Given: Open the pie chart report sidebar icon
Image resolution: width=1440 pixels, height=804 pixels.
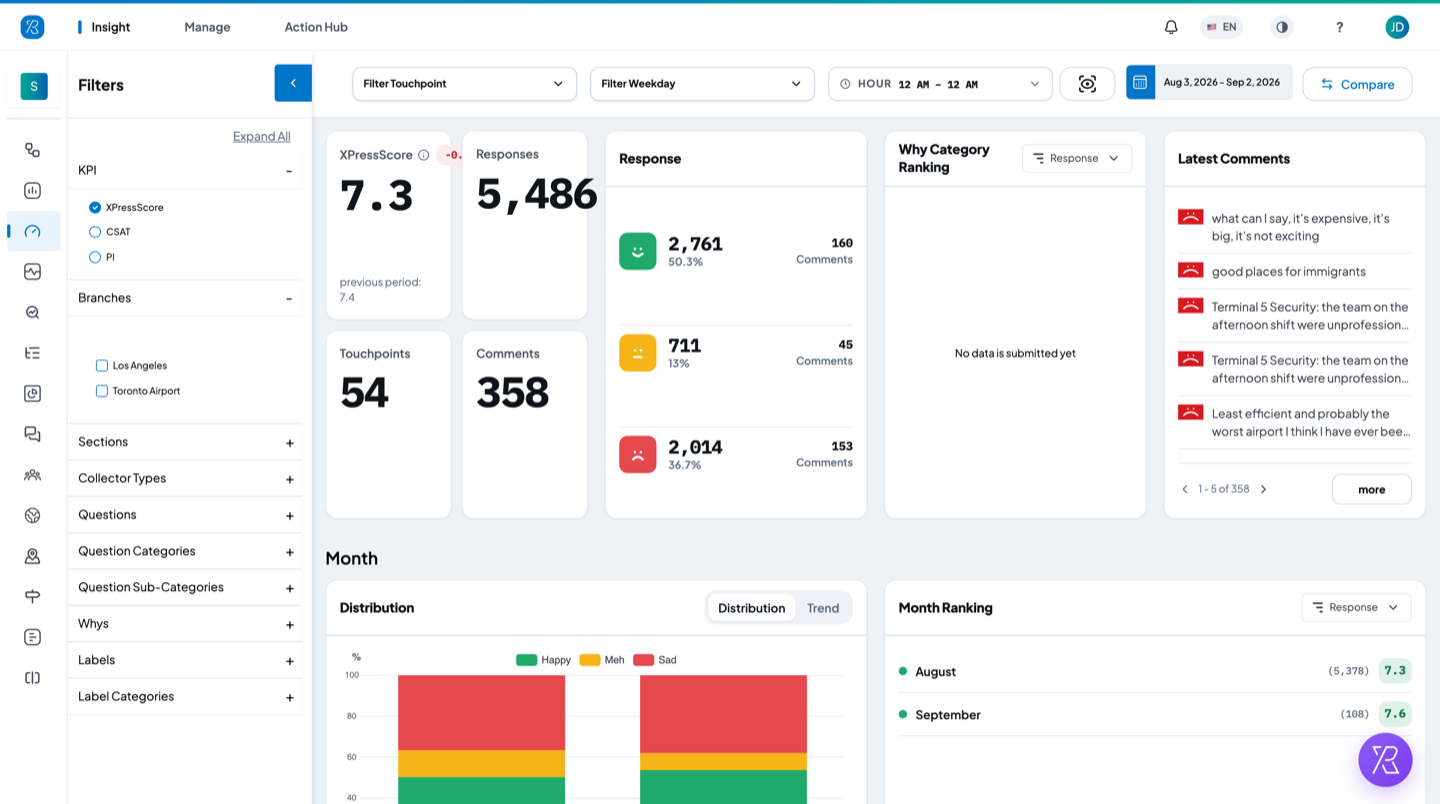Looking at the screenshot, I should pyautogui.click(x=32, y=393).
